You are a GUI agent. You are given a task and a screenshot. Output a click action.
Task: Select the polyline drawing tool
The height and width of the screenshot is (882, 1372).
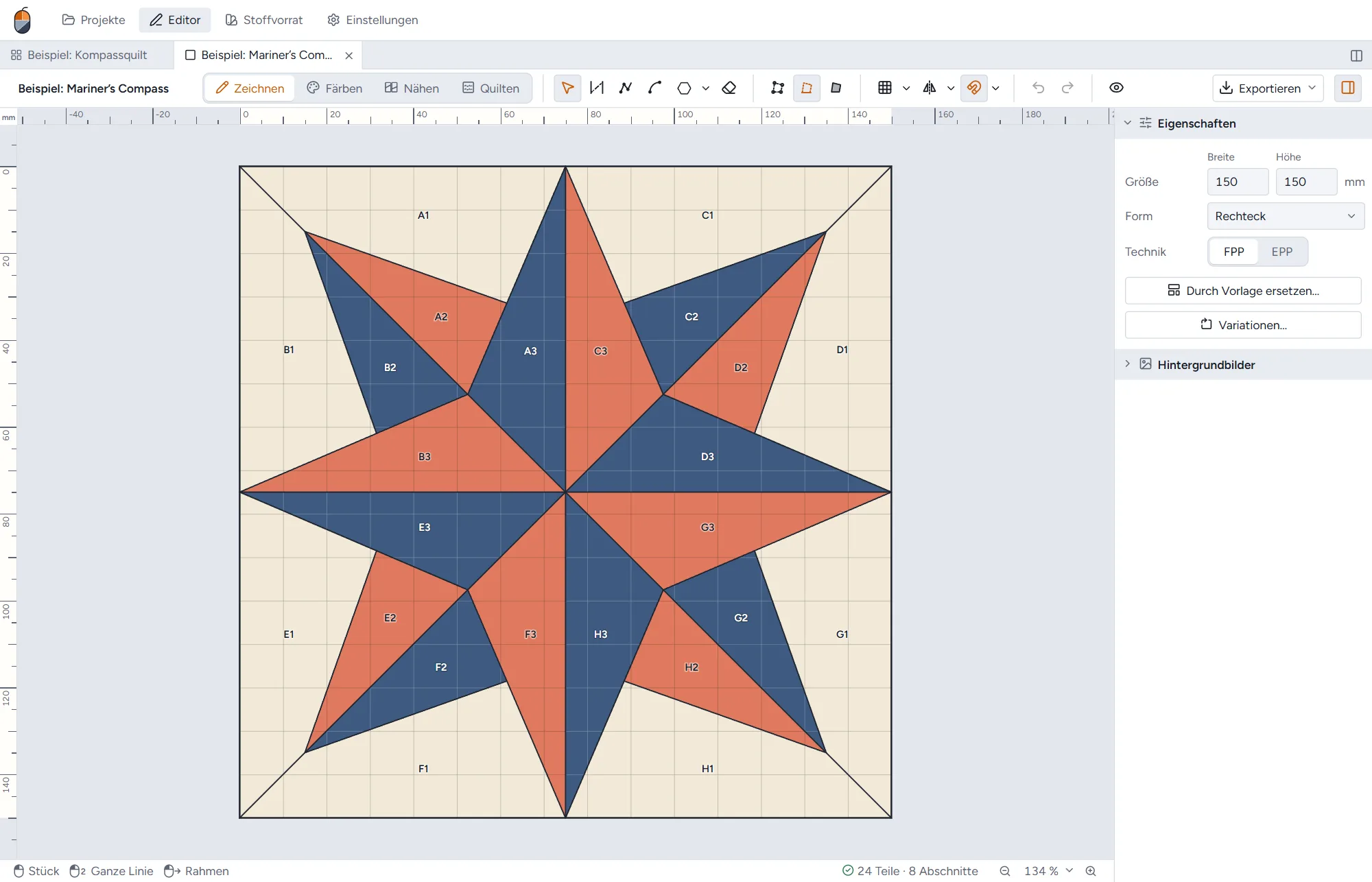626,88
